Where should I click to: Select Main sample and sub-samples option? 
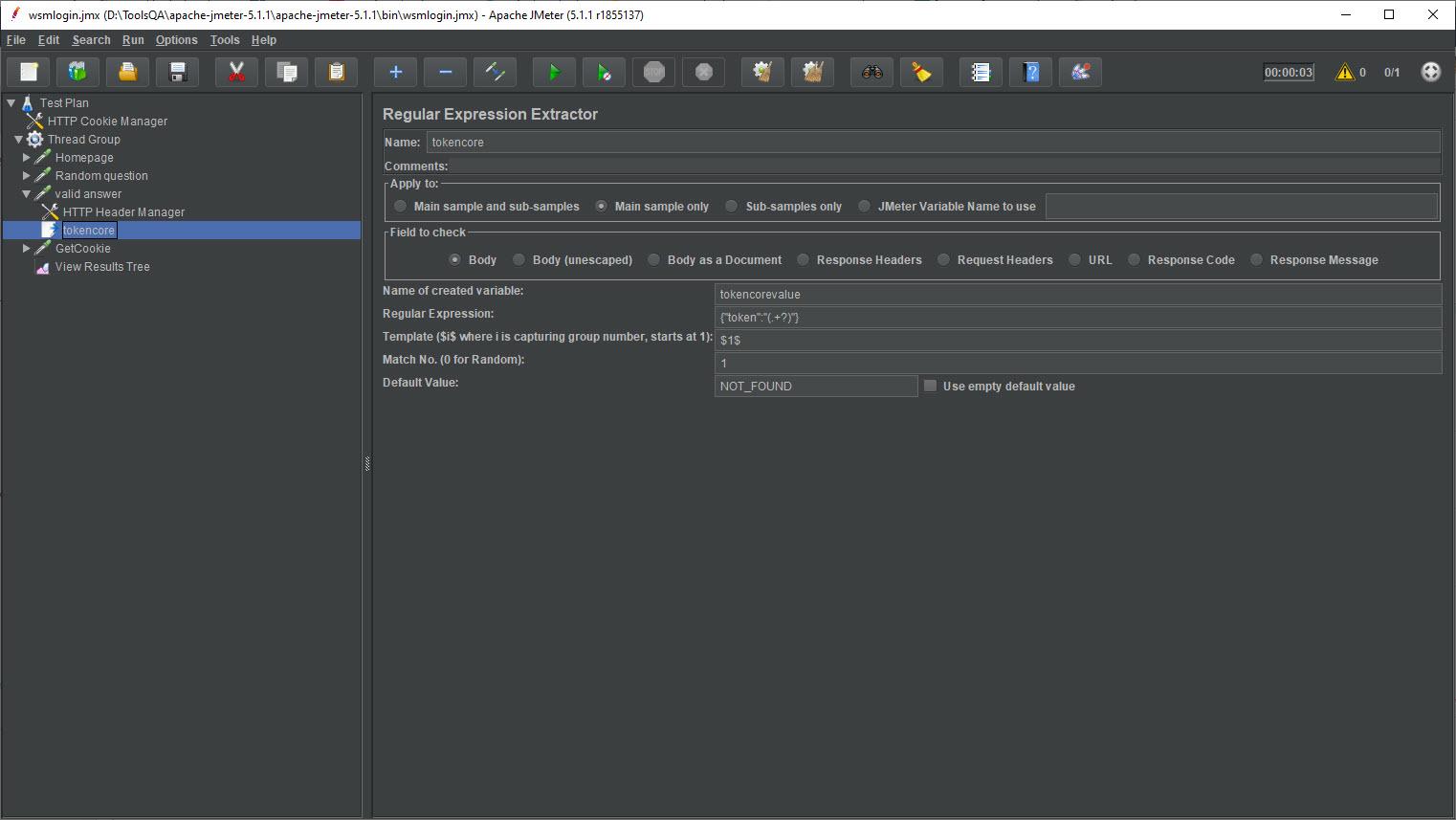click(x=401, y=207)
